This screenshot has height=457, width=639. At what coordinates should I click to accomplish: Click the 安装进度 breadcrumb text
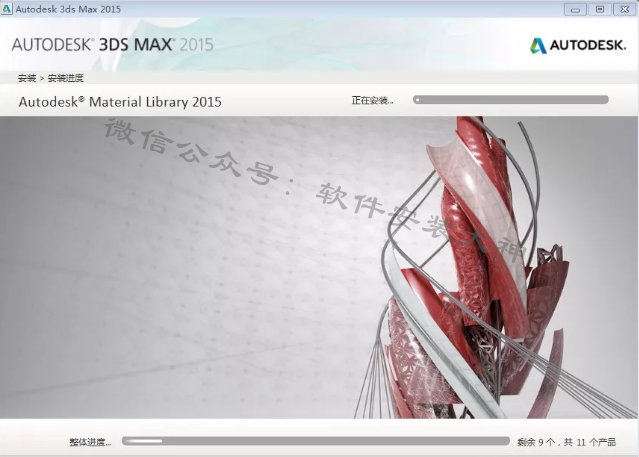pyautogui.click(x=65, y=78)
